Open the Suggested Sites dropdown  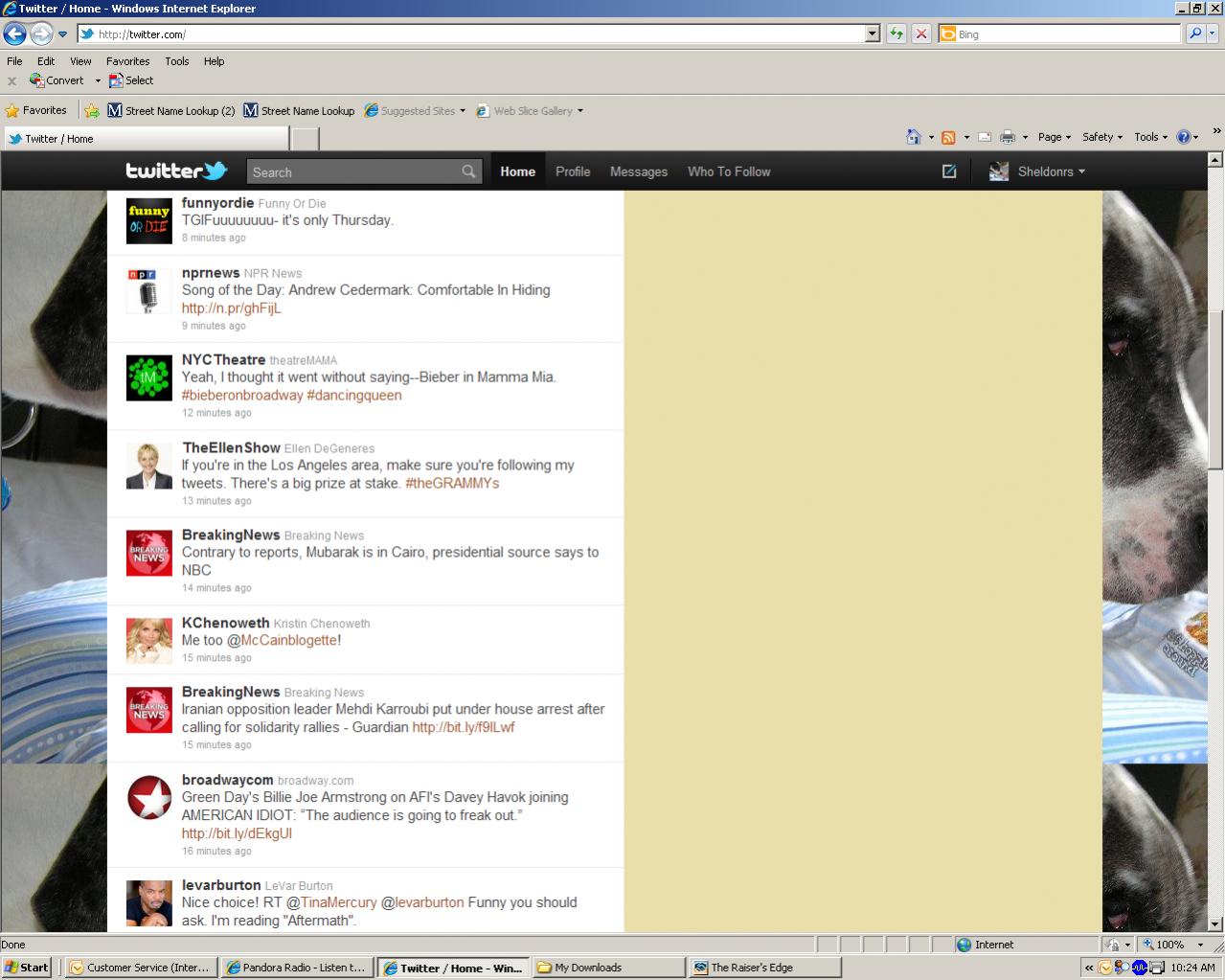(x=463, y=110)
